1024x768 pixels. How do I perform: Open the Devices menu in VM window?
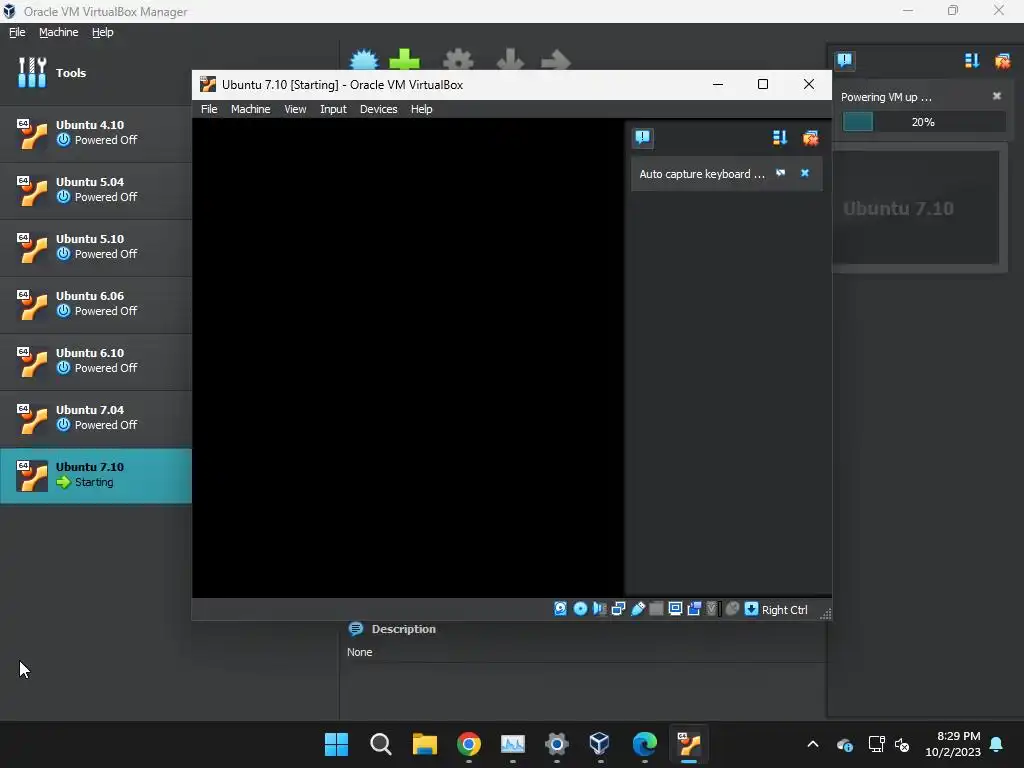click(x=378, y=109)
